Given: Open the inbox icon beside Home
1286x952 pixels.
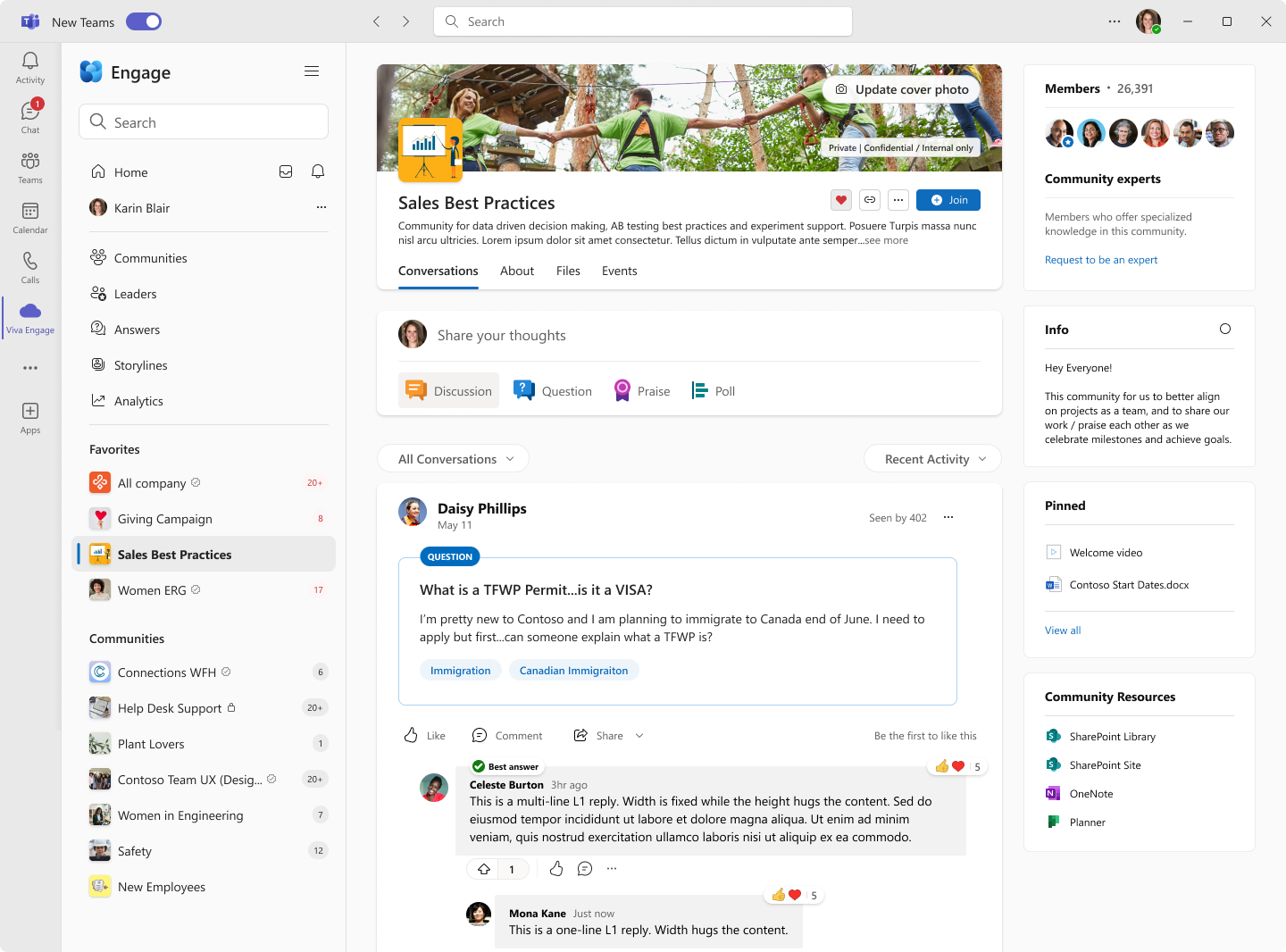Looking at the screenshot, I should [x=286, y=171].
